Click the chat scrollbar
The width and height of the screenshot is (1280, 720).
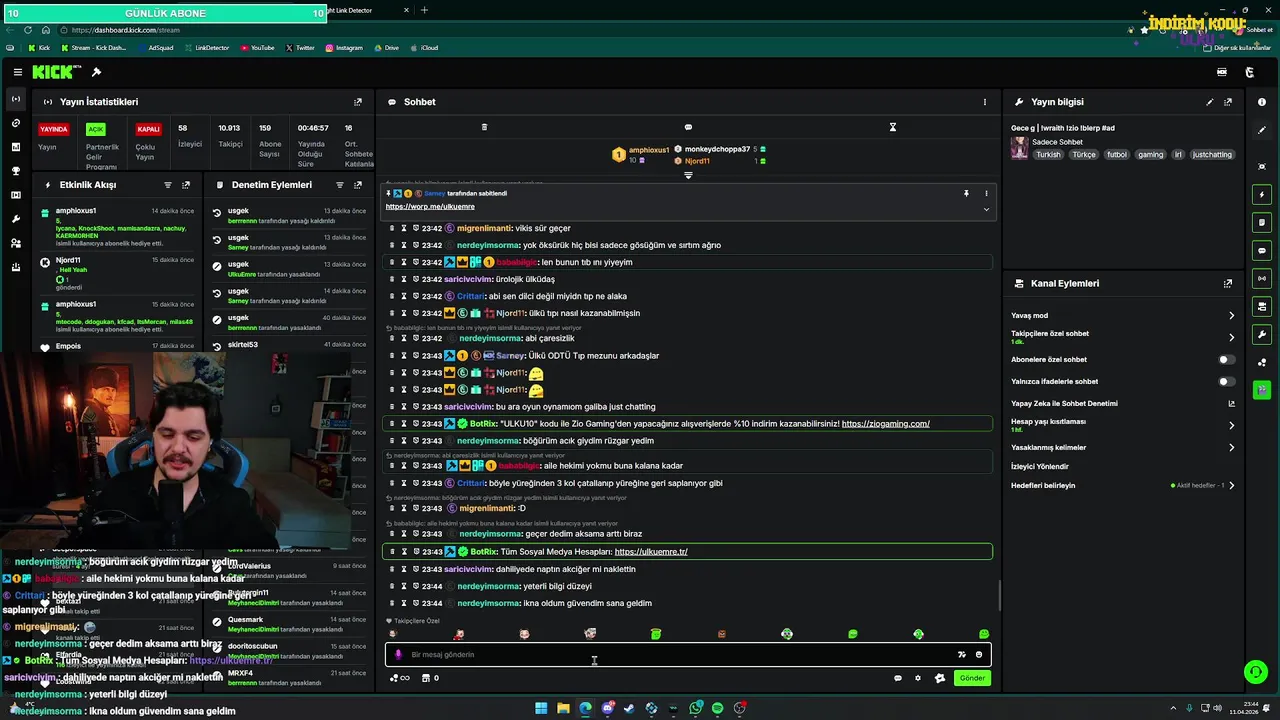[999, 597]
